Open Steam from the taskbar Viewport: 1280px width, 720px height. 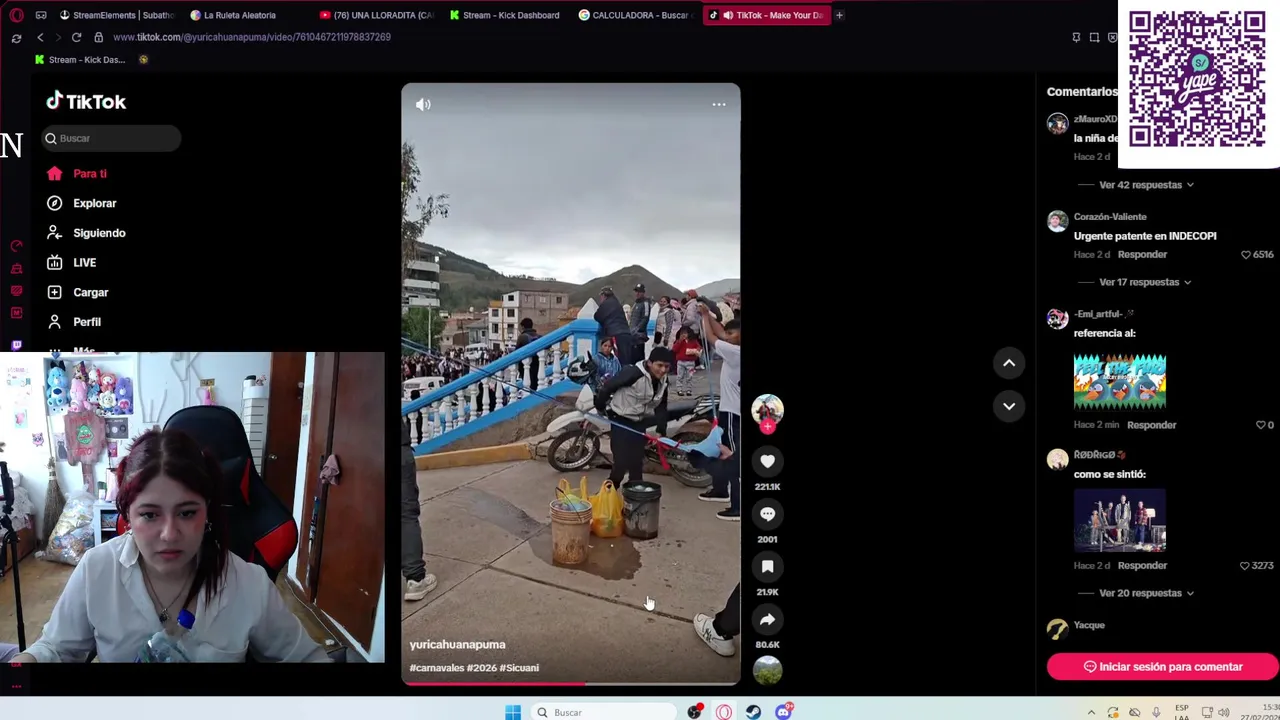(753, 712)
